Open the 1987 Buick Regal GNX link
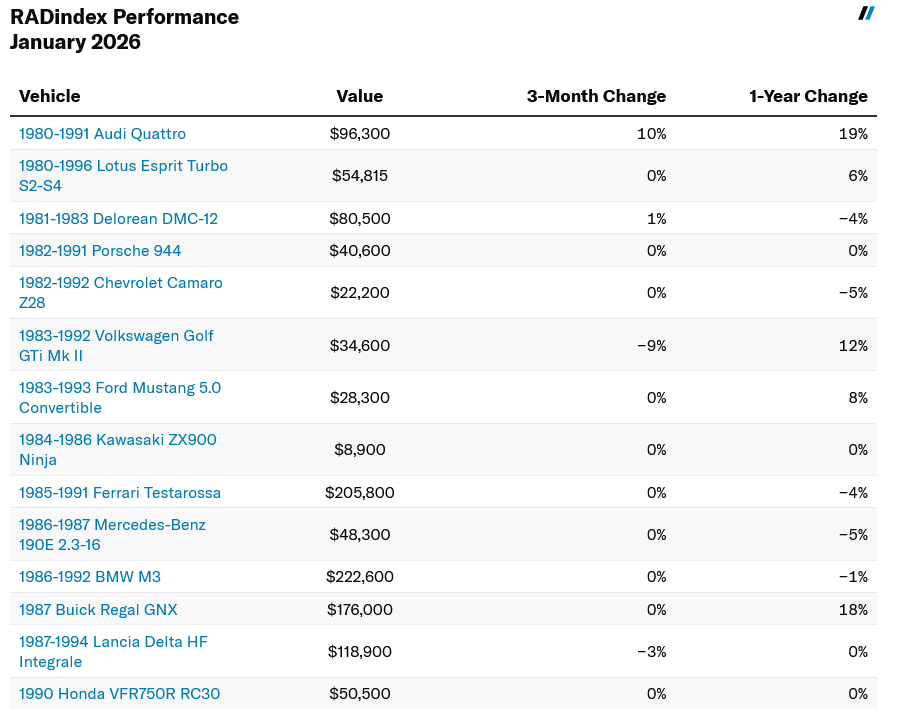 (98, 609)
